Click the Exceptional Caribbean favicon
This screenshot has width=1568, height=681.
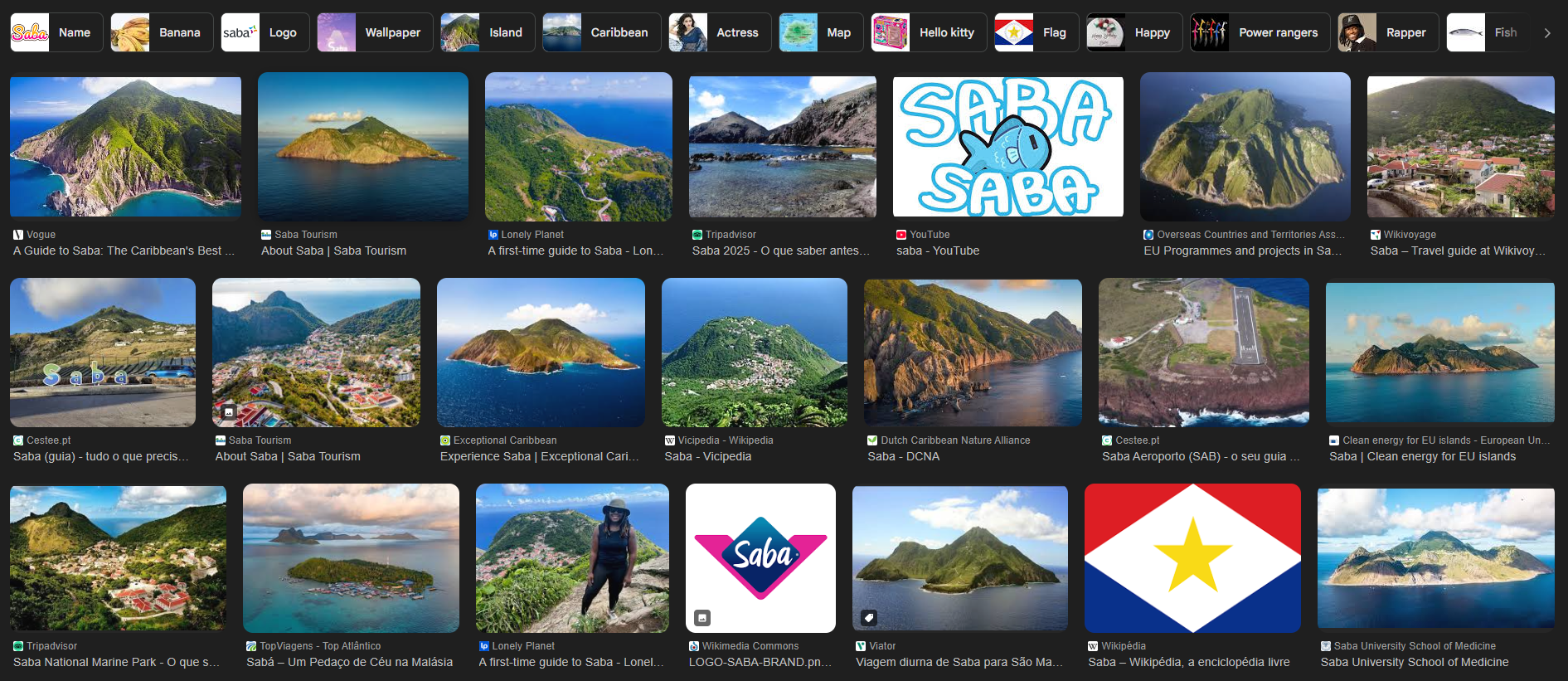445,440
